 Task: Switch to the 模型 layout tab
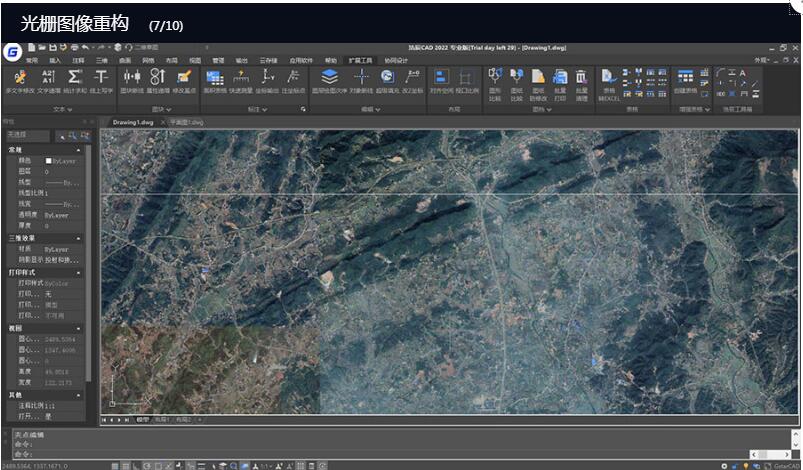click(142, 420)
